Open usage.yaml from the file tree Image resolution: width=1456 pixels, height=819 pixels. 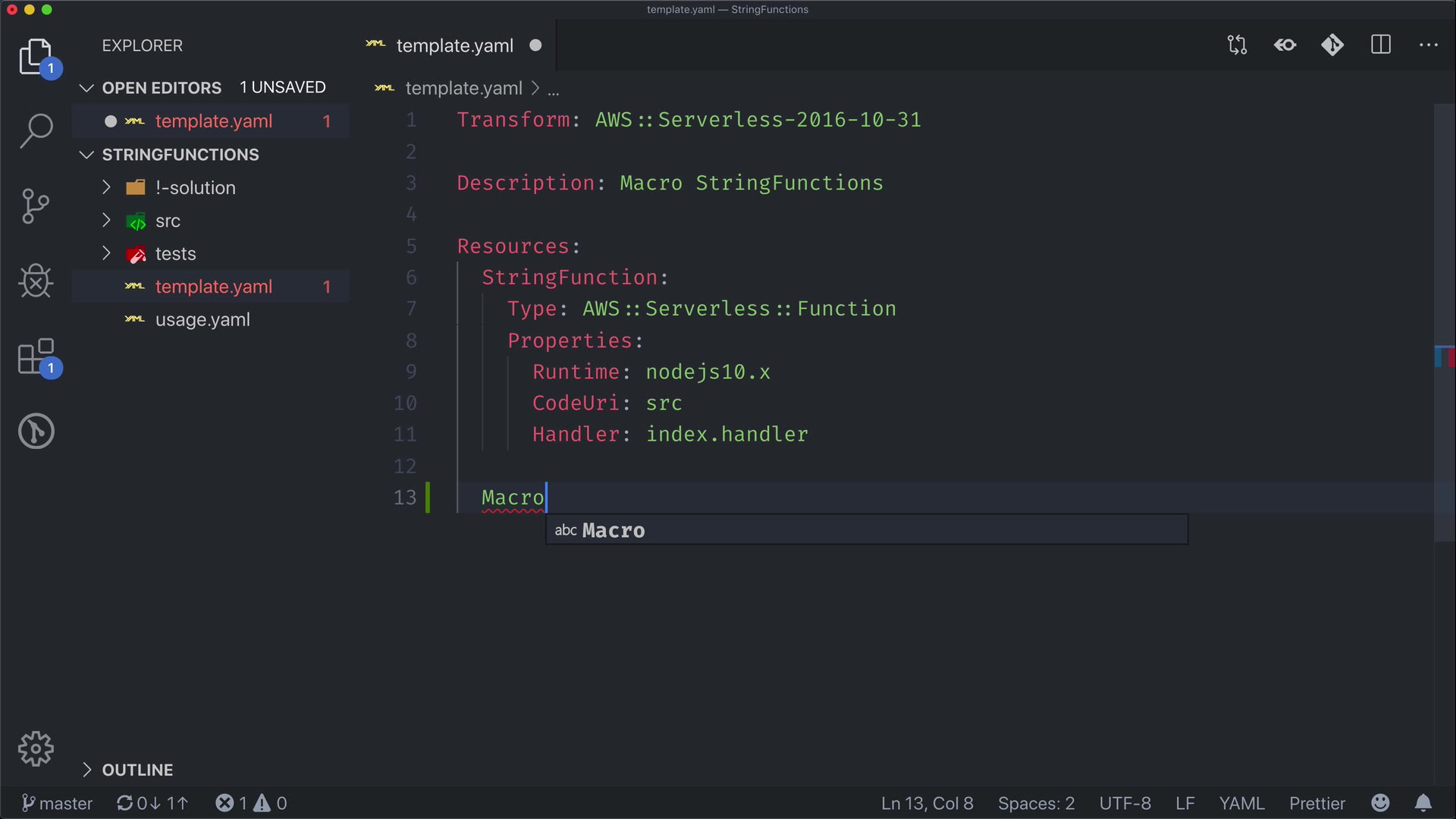click(202, 320)
